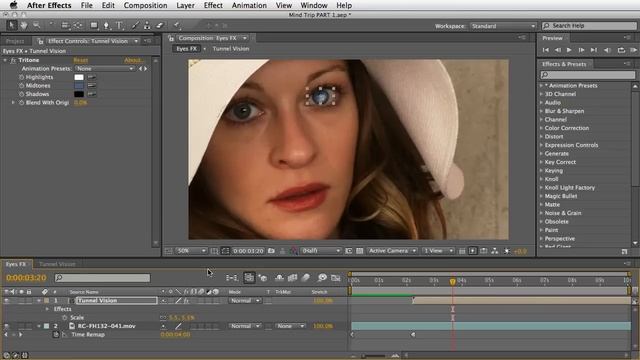
Task: Select the Selection arrow tool
Action: pos(11,25)
